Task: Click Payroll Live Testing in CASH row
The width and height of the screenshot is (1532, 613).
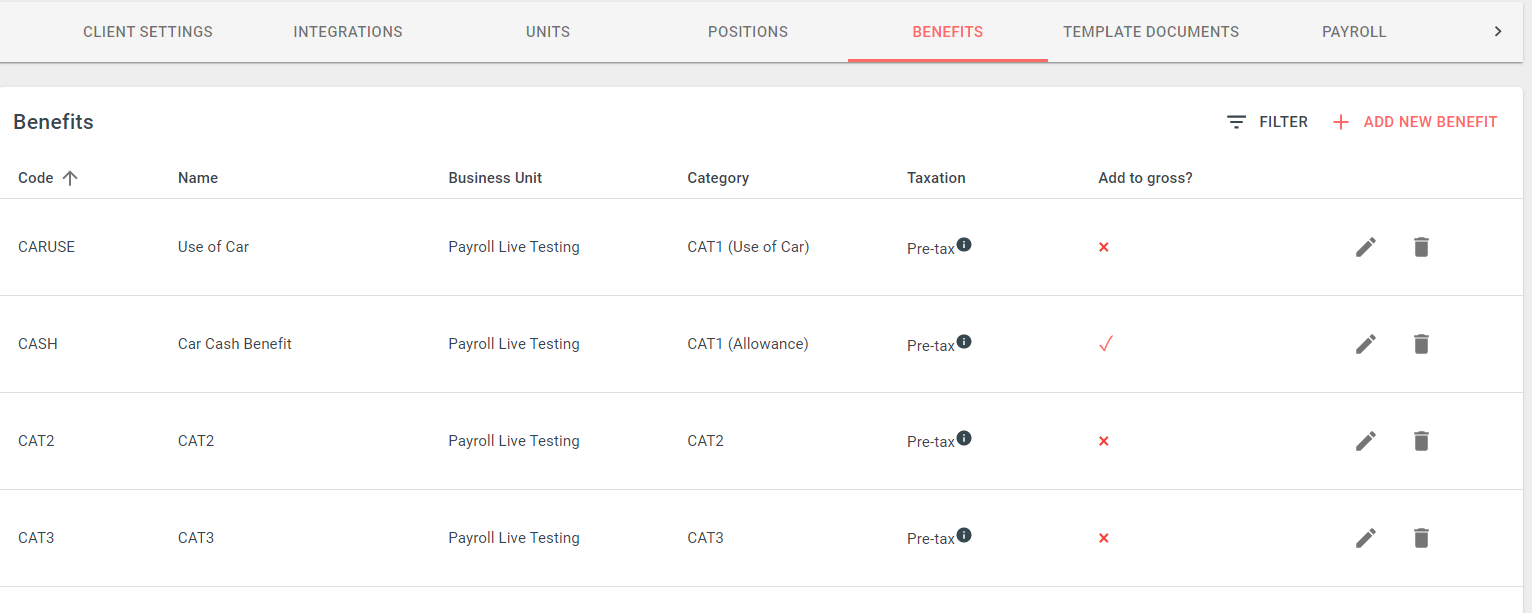Action: pos(514,344)
